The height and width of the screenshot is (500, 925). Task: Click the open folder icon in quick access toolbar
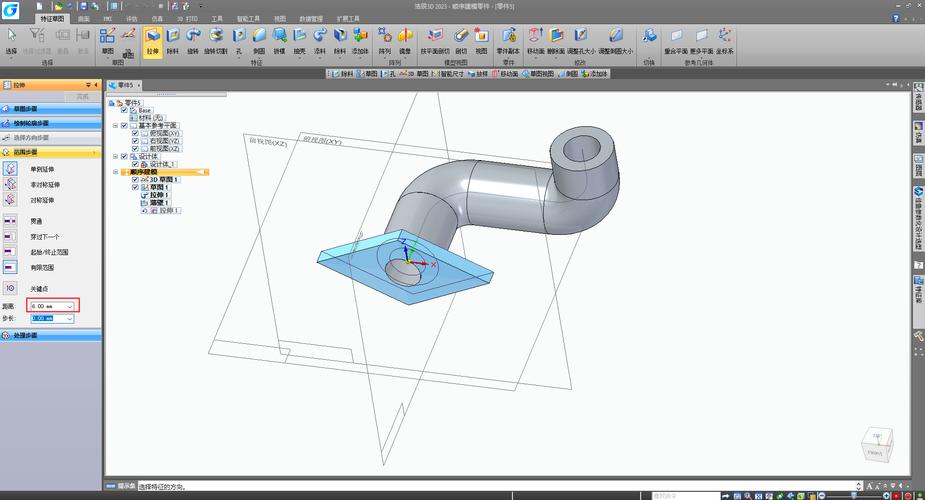58,6
